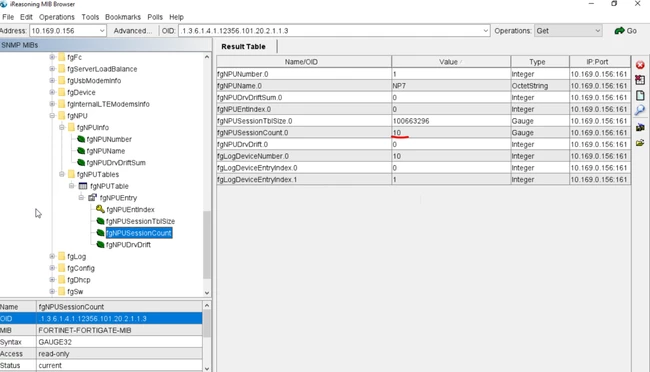Click the open folder icon in side toolbar

(640, 143)
